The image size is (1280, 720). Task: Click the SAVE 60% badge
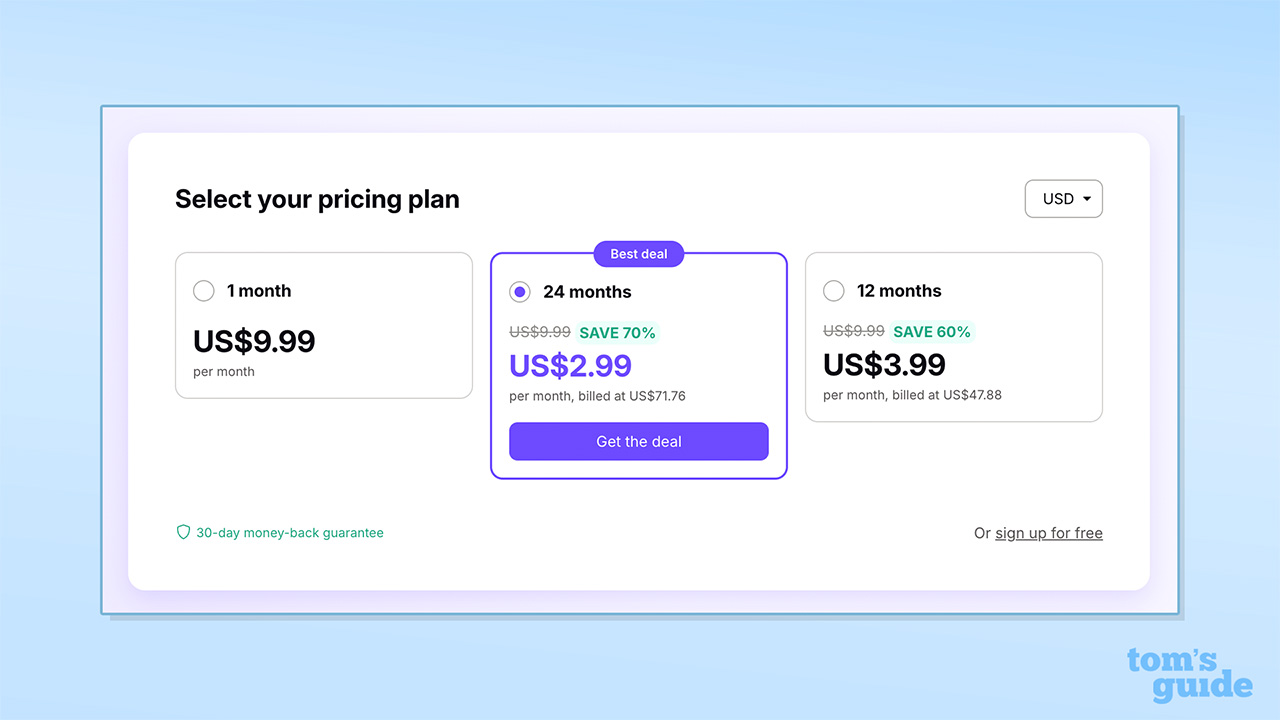pyautogui.click(x=932, y=332)
